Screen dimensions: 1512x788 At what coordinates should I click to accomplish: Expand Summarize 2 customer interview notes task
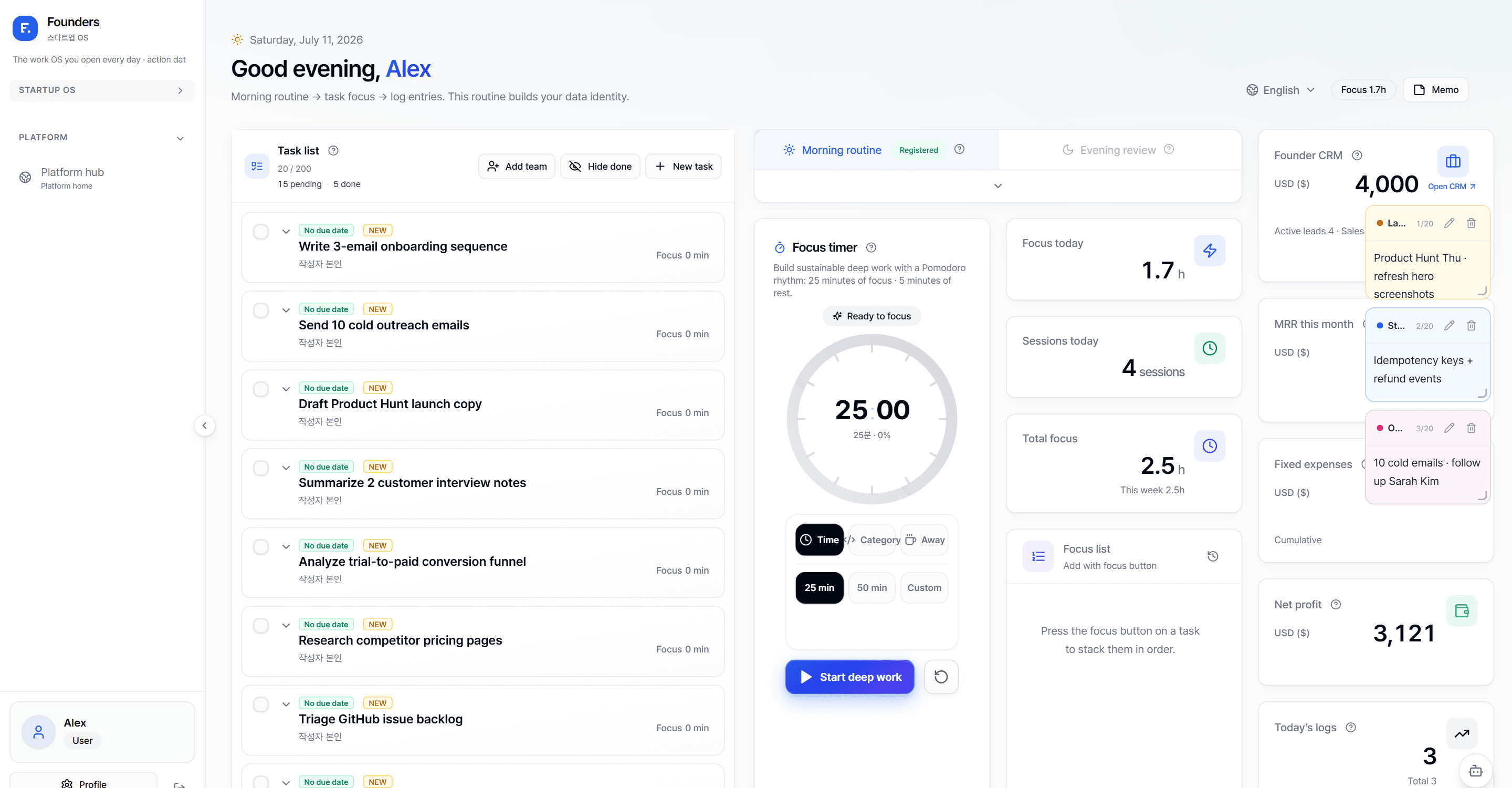tap(286, 468)
